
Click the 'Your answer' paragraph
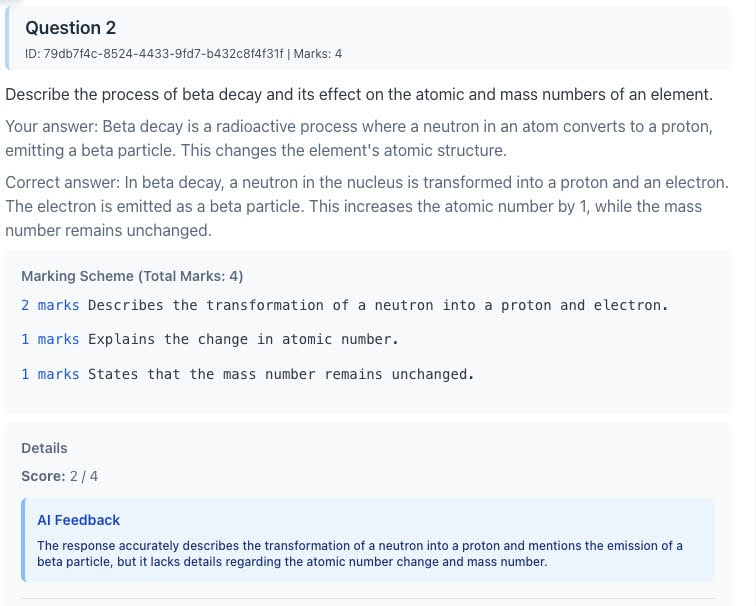coord(359,138)
